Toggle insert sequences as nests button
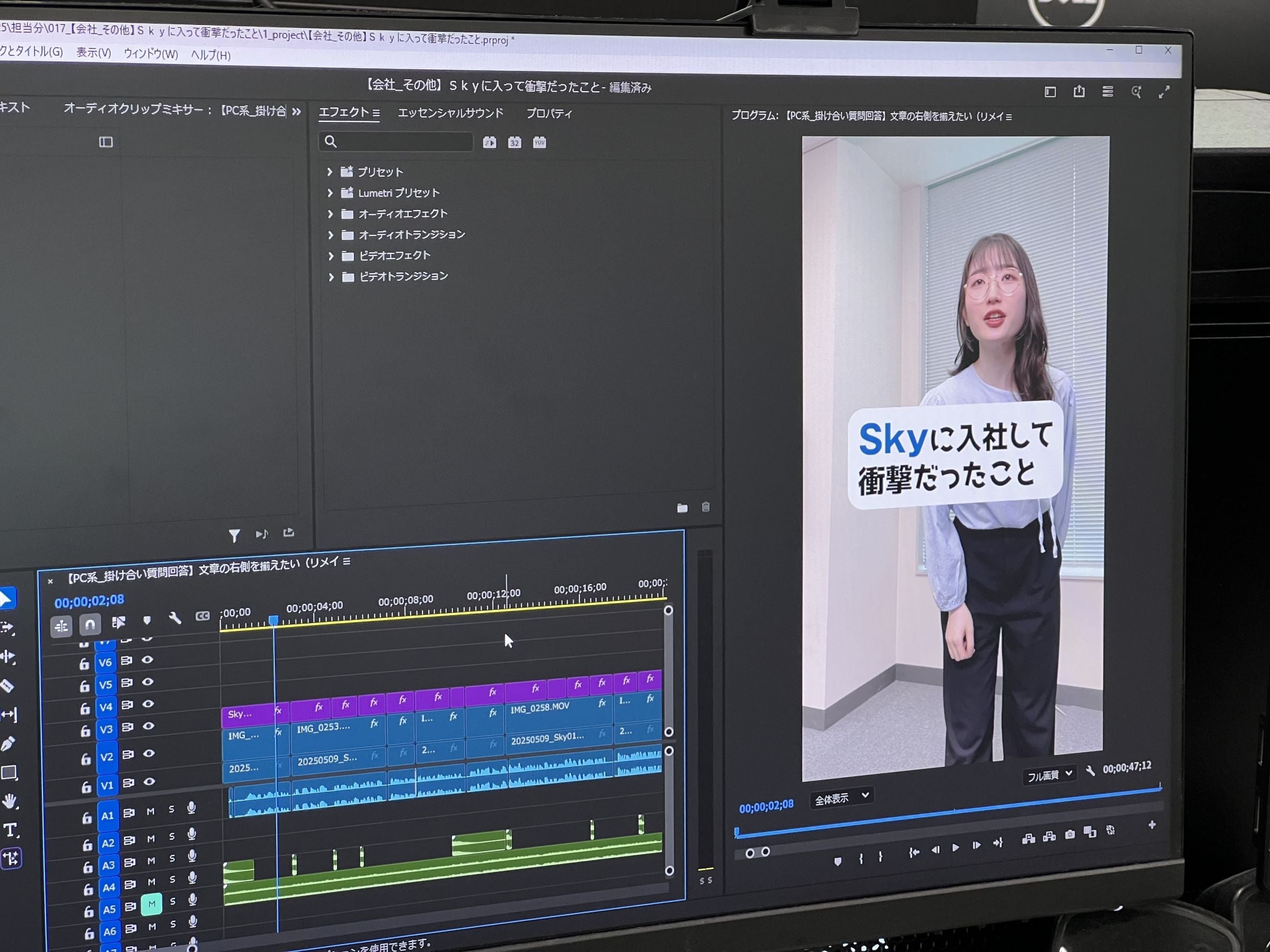The height and width of the screenshot is (952, 1270). [x=61, y=626]
